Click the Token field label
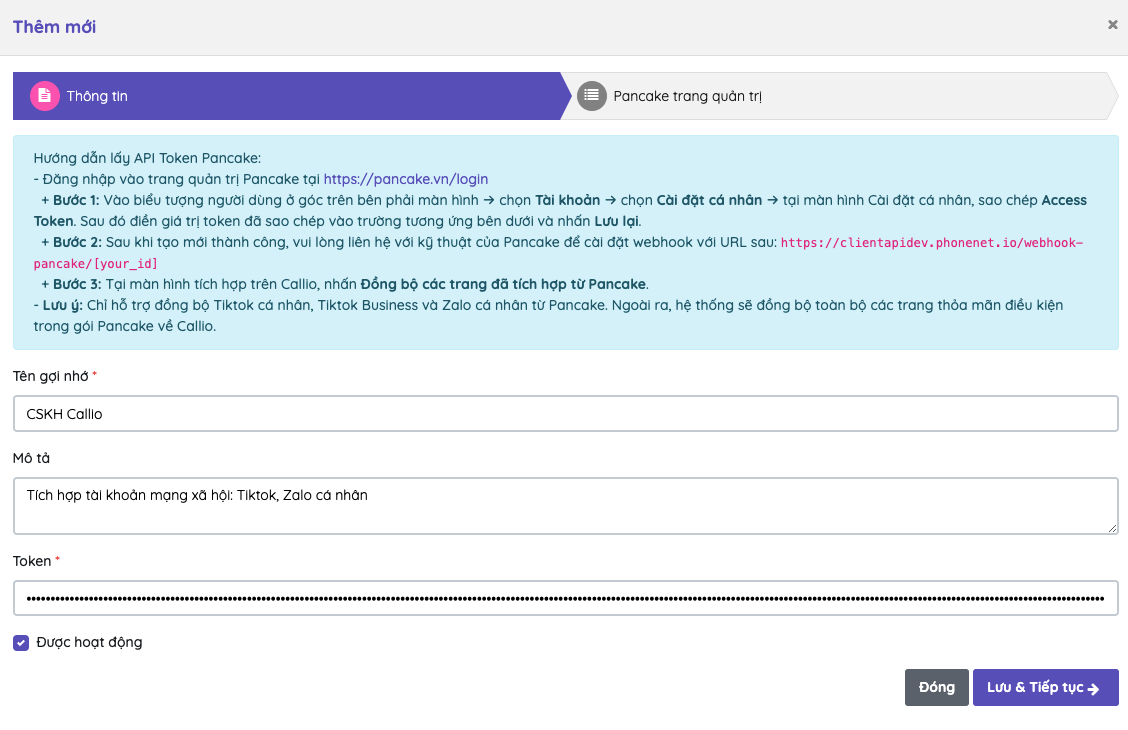Screen dimensions: 1128x730 click(x=31, y=561)
